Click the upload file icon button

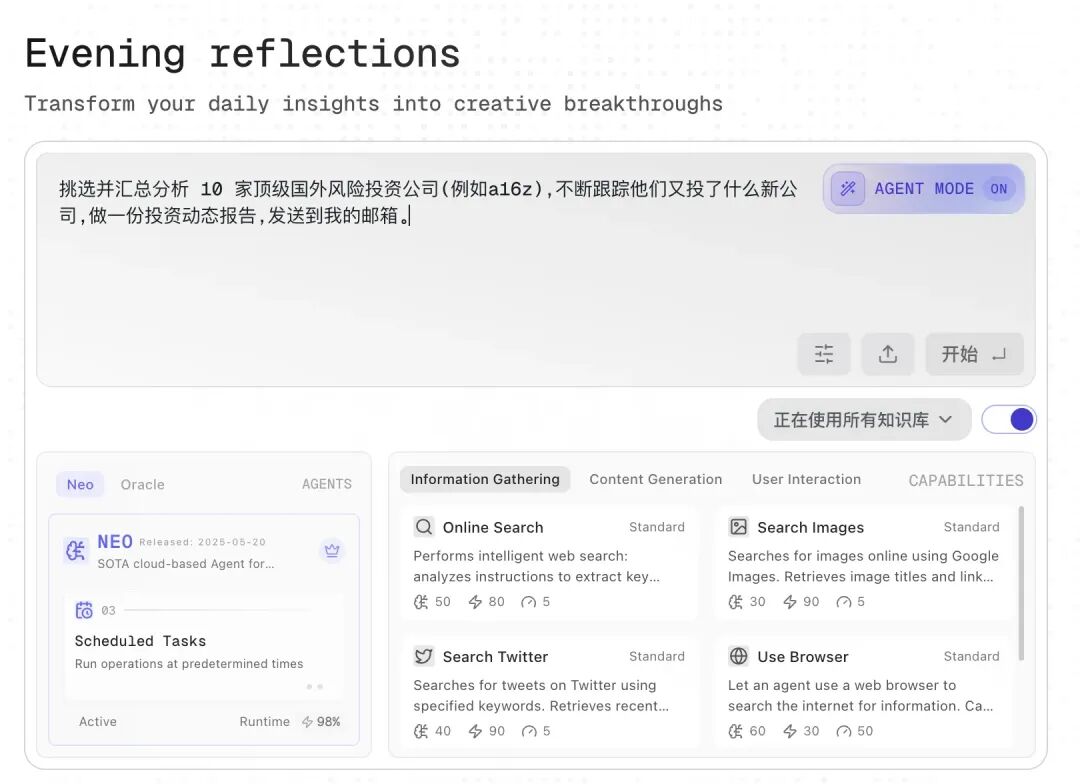[888, 354]
